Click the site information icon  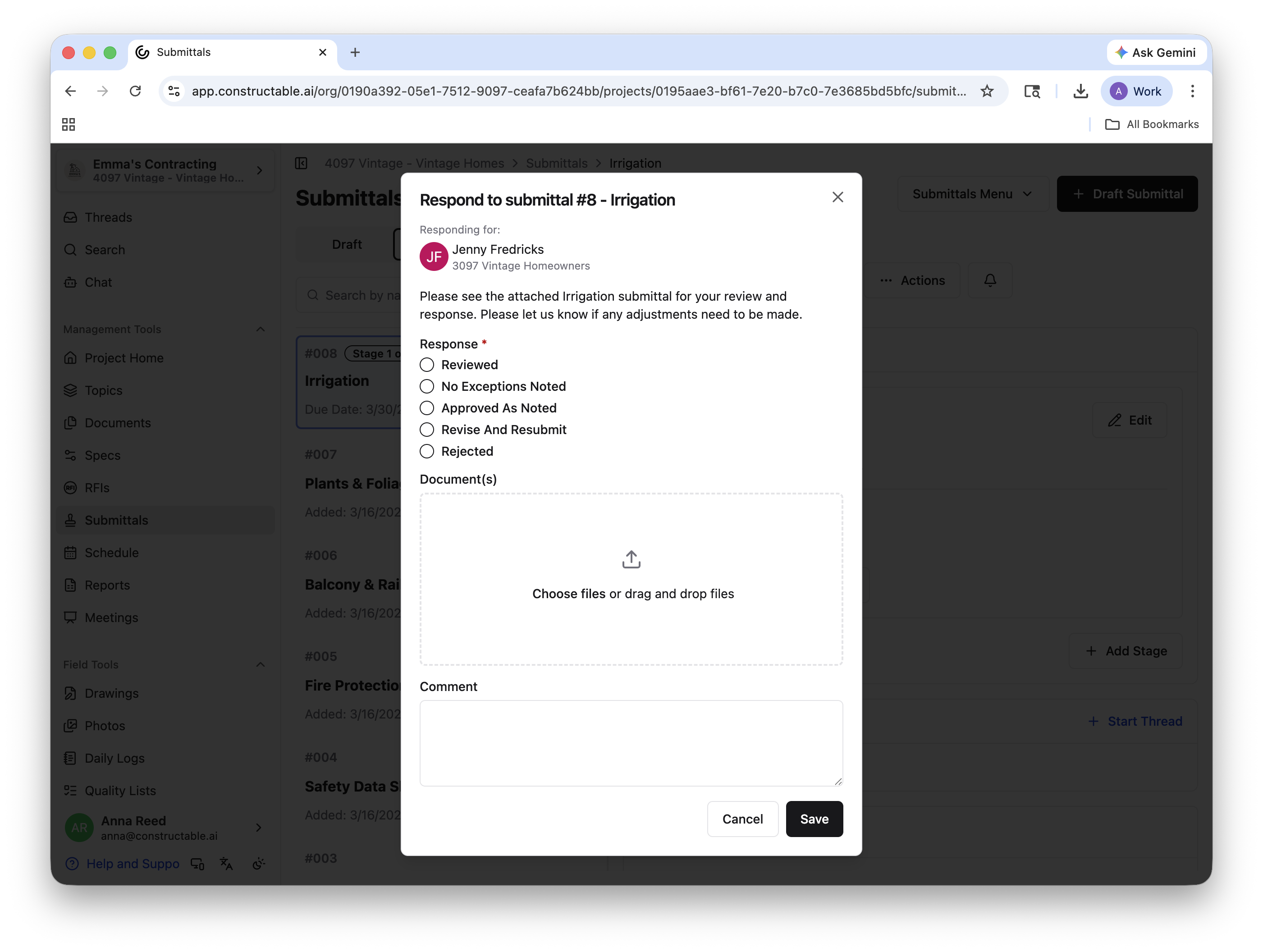pos(174,92)
